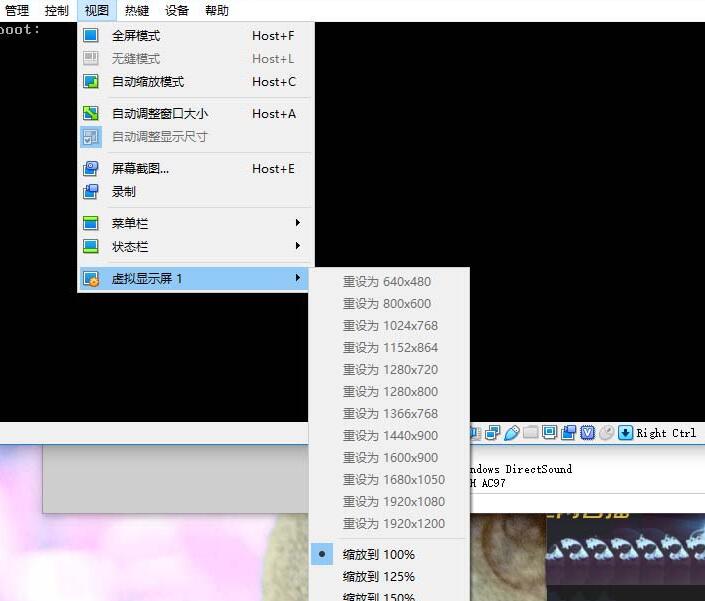The width and height of the screenshot is (705, 601).
Task: Click the USB devices status icon
Action: coord(512,433)
